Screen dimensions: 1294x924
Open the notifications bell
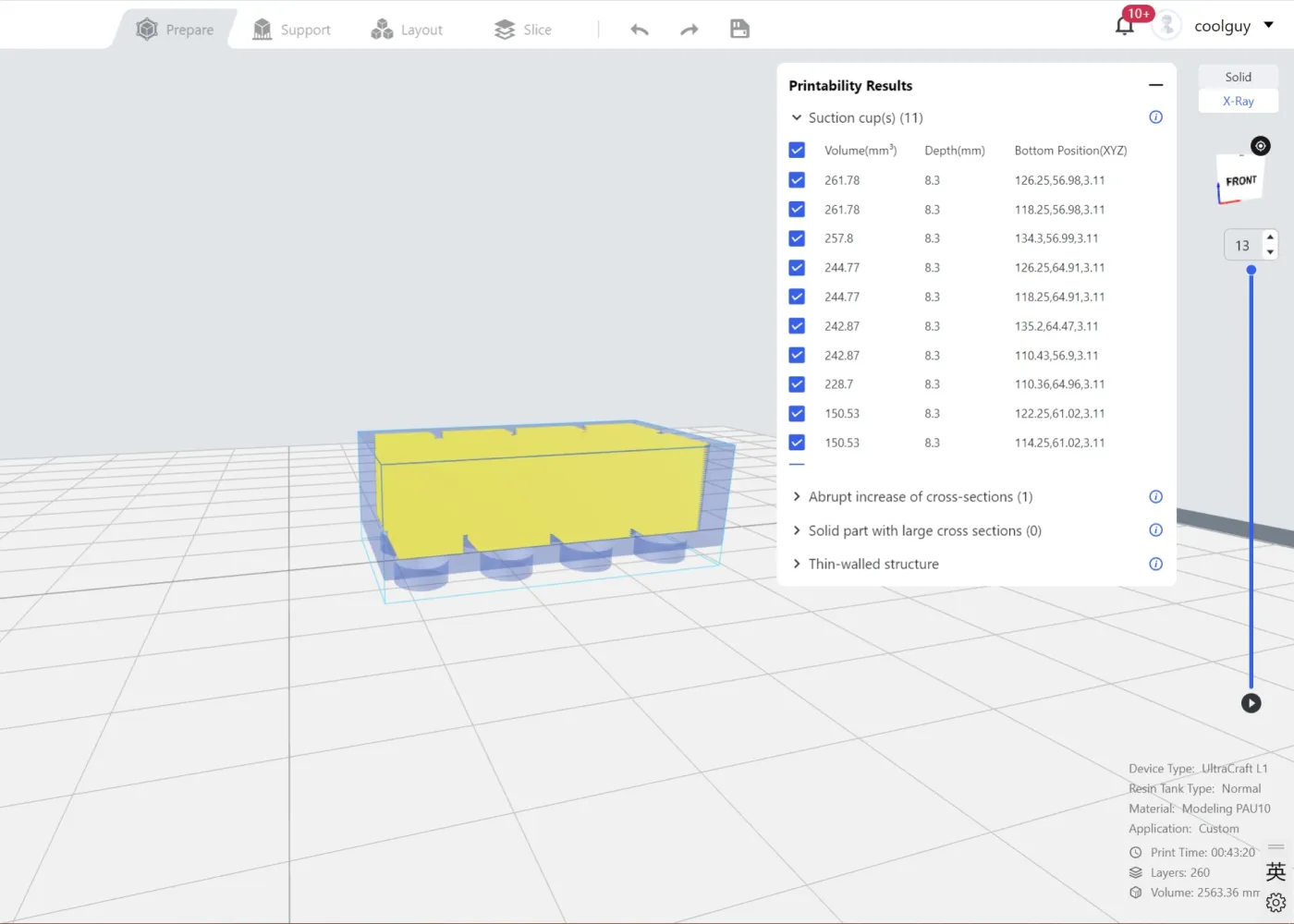point(1125,26)
